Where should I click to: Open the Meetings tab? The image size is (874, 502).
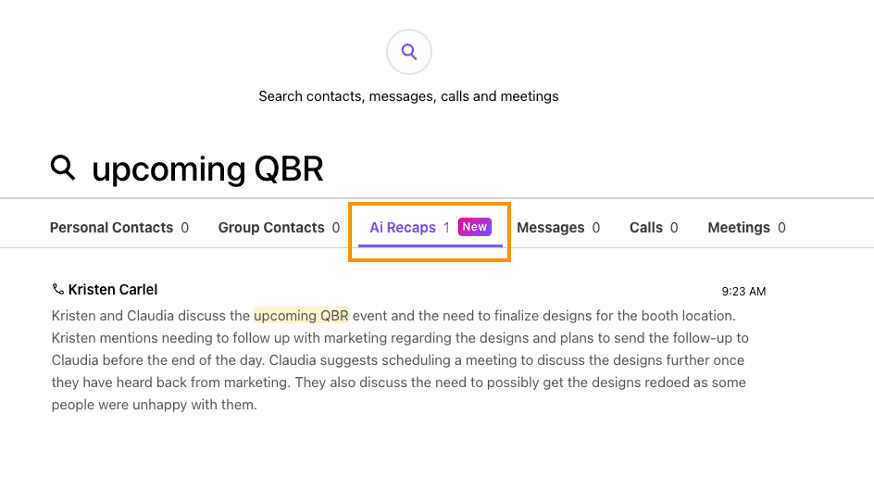[746, 227]
